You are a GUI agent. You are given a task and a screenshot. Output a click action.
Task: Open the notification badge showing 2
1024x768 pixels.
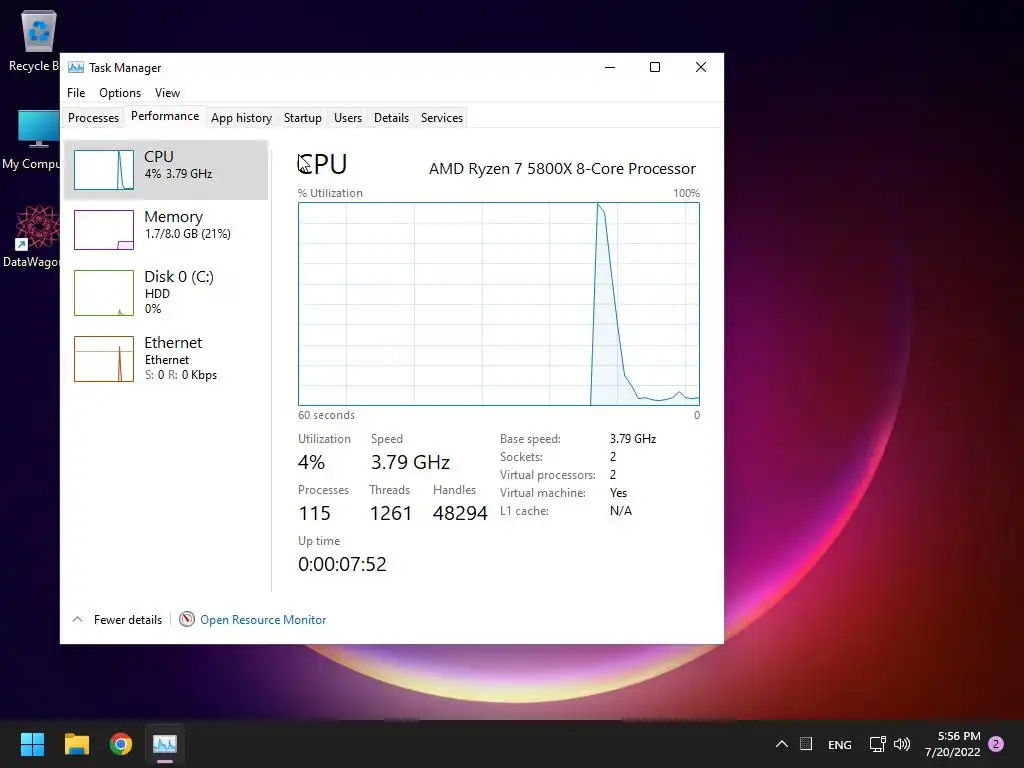996,744
